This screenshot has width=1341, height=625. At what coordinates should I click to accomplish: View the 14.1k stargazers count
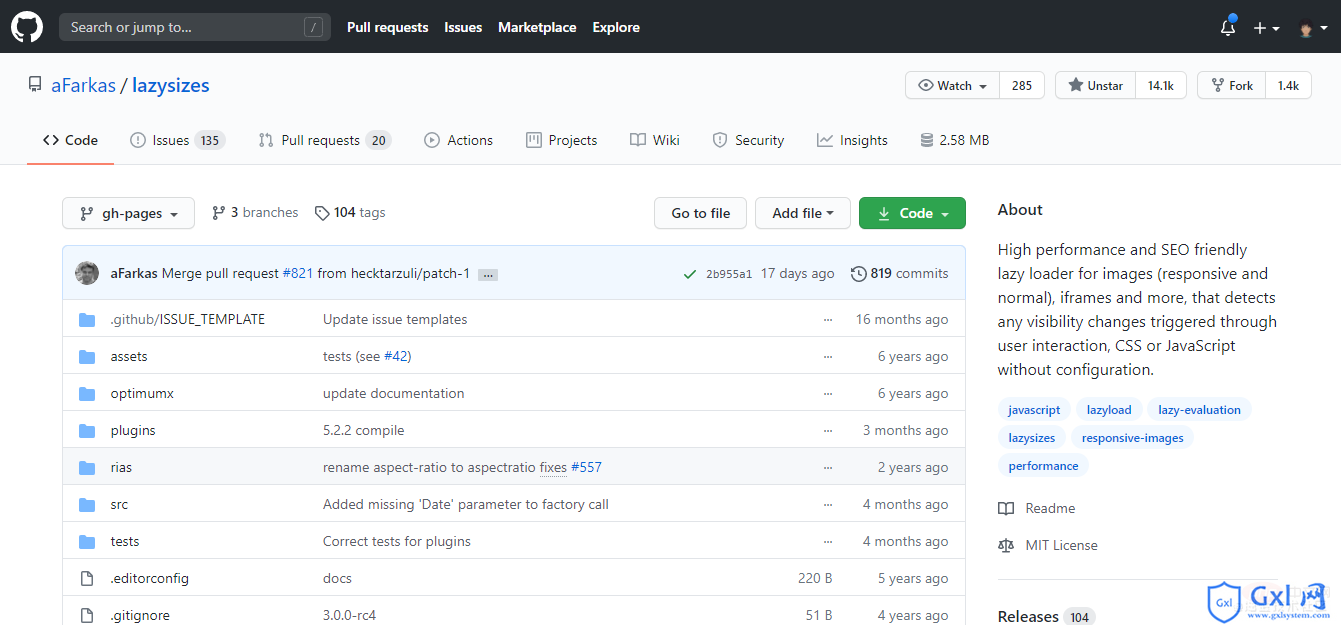point(1161,86)
